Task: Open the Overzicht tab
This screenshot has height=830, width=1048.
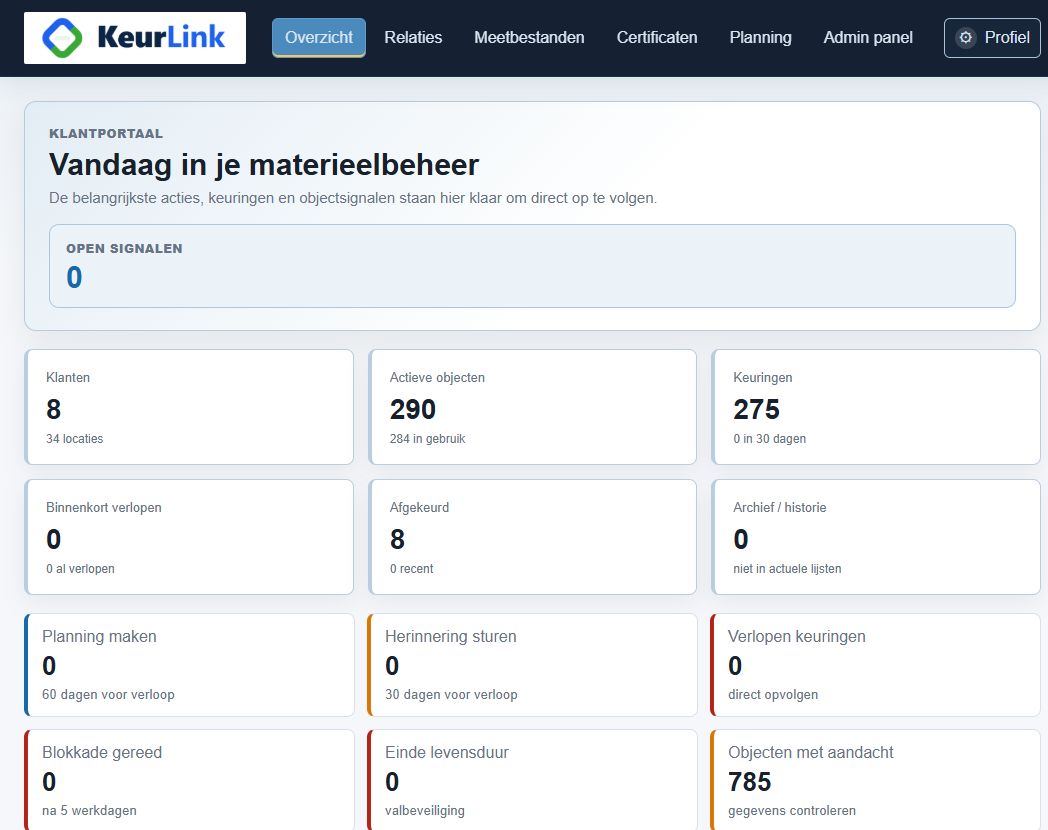Action: click(x=319, y=37)
